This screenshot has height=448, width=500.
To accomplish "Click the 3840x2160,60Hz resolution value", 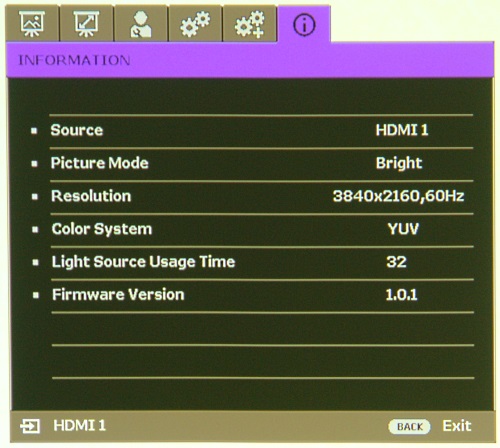I will 399,196.
